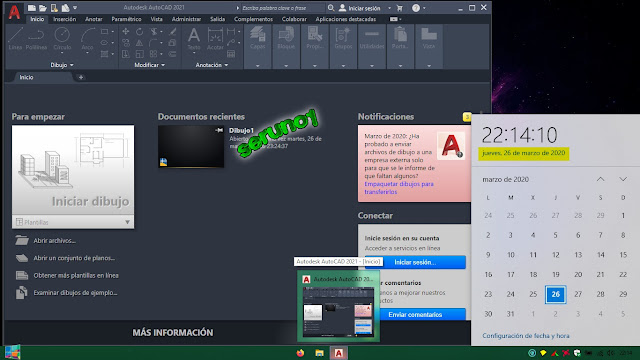Open the AutoCAD application menu logo
The height and width of the screenshot is (360, 640).
[14, 11]
